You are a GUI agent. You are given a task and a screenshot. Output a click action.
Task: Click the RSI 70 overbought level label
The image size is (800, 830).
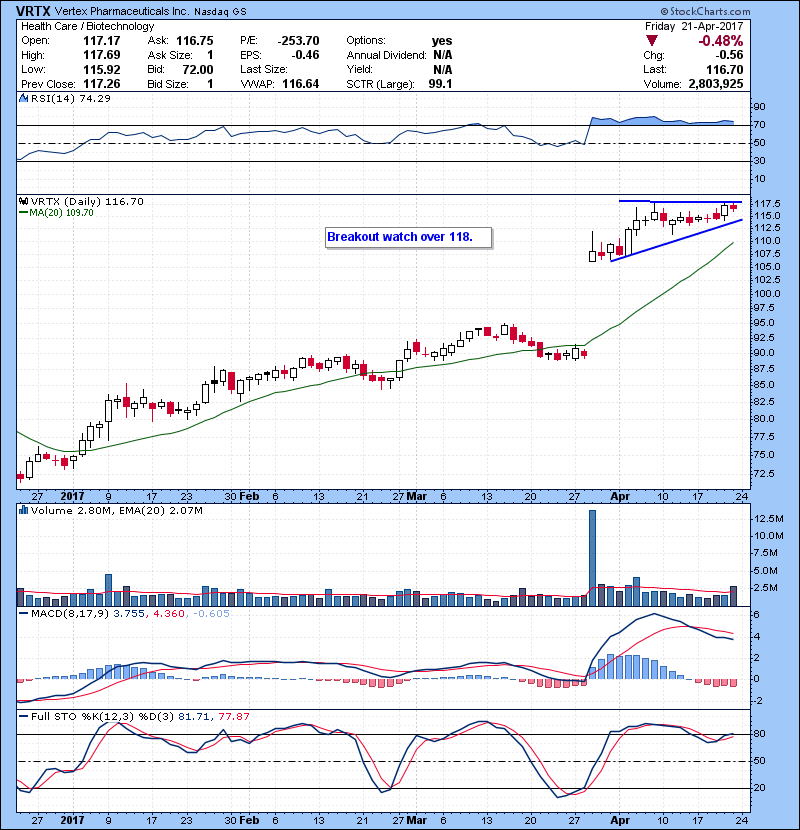pos(759,125)
